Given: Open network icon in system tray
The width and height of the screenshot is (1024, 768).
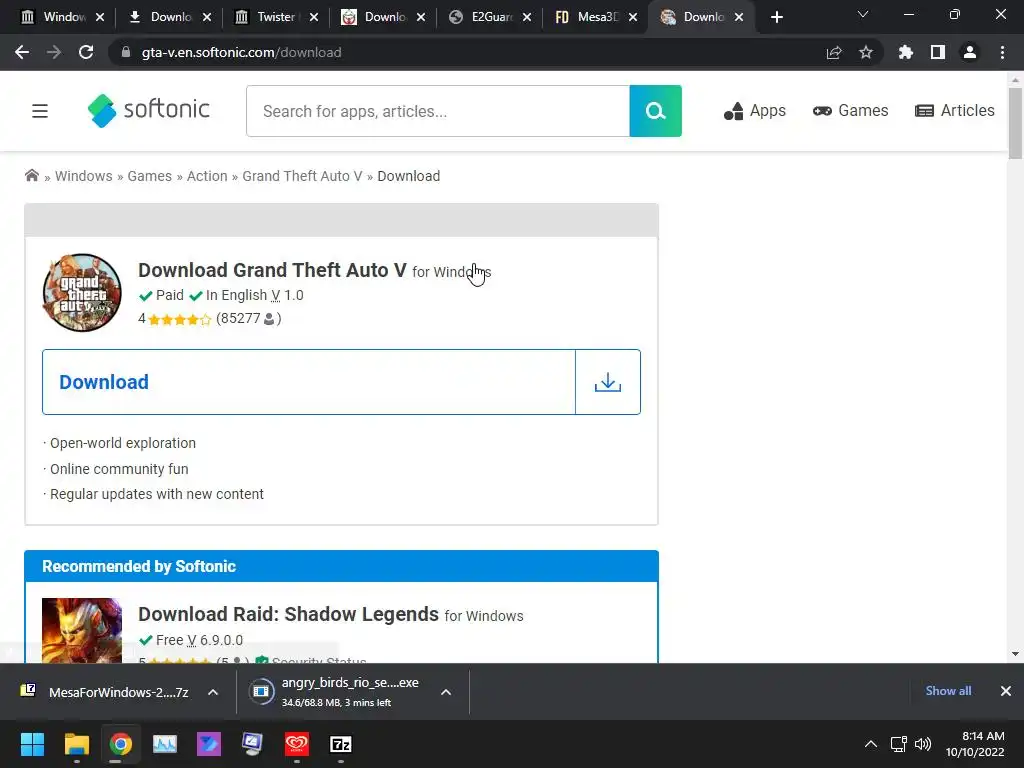Looking at the screenshot, I should coord(899,744).
